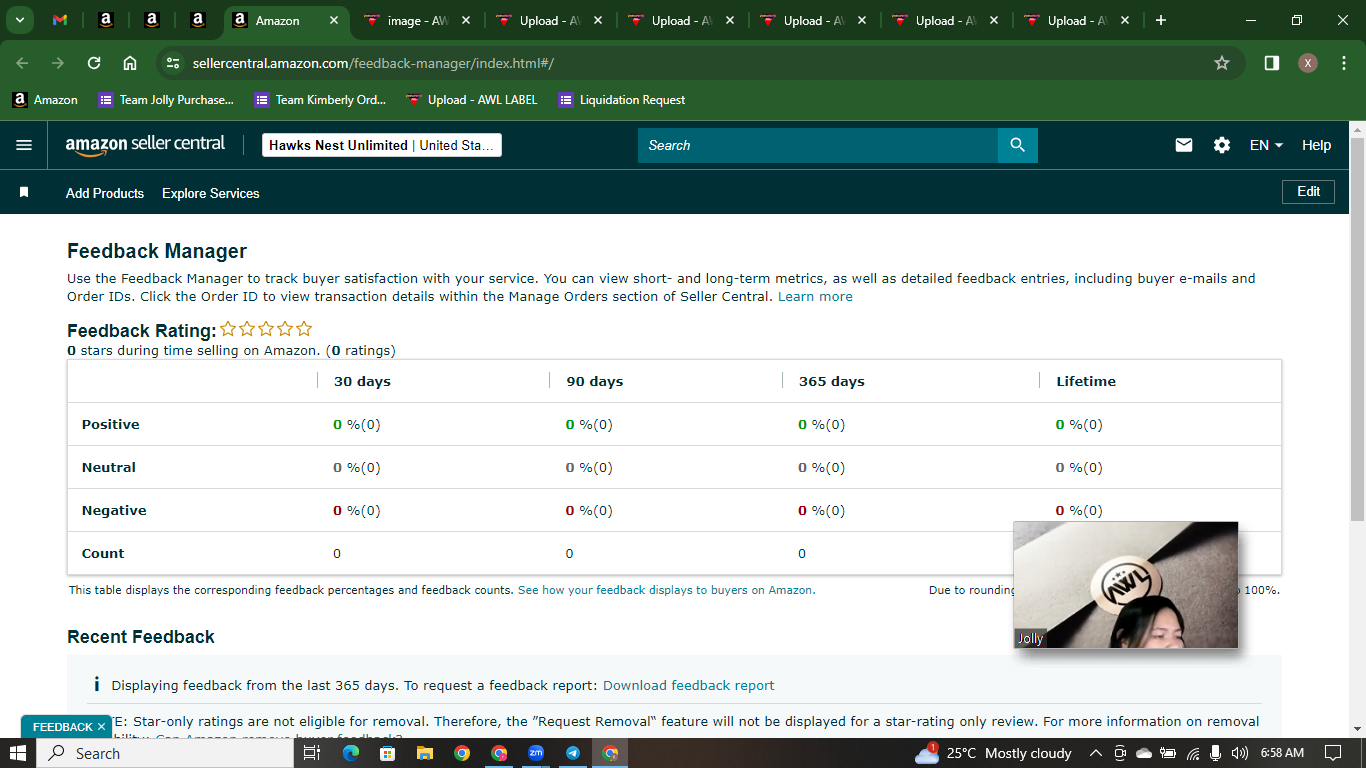Viewport: 1366px width, 768px height.
Task: Open the notification center icon
Action: (1332, 753)
